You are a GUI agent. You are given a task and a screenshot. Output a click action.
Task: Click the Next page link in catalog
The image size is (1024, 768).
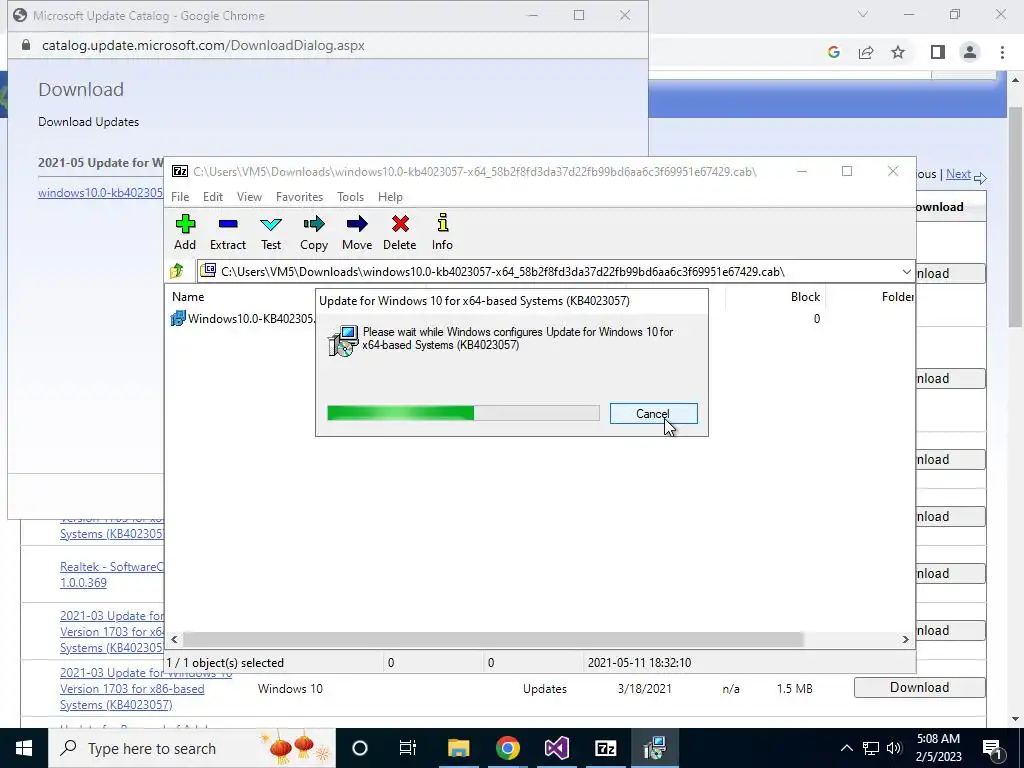[x=958, y=174]
